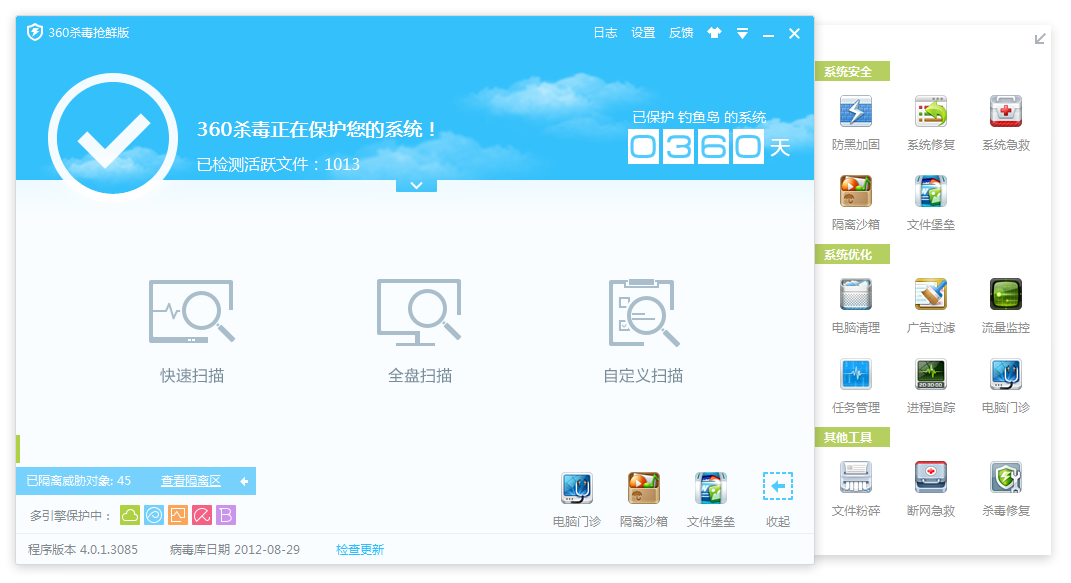Start the 快速扫描 quick scan
Screen dimensions: 1071x583
click(x=191, y=332)
